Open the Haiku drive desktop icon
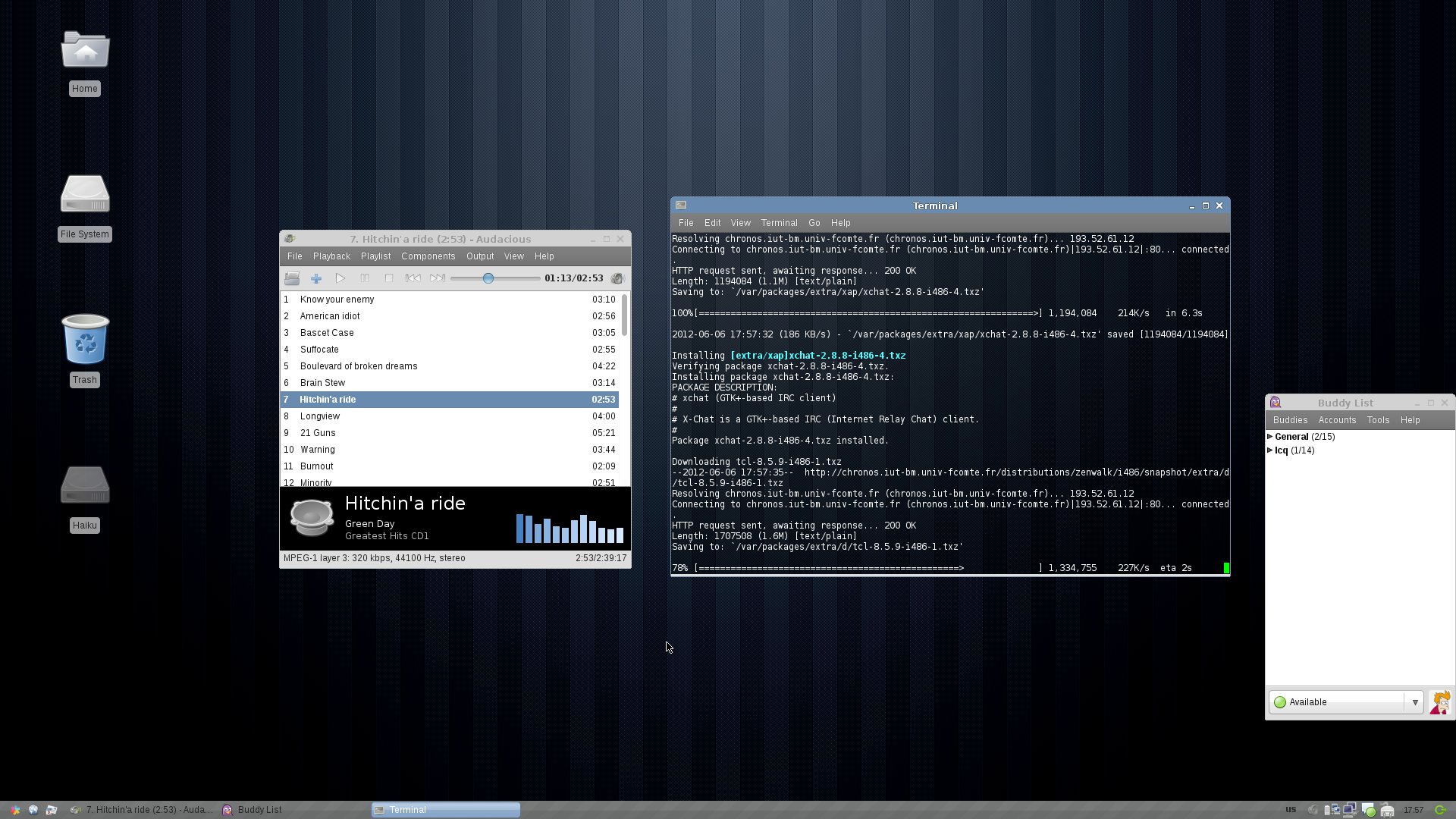The width and height of the screenshot is (1456, 819). (85, 485)
